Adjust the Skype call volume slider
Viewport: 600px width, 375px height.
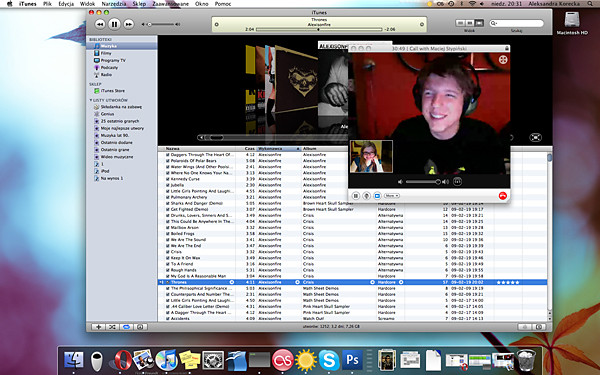(423, 182)
